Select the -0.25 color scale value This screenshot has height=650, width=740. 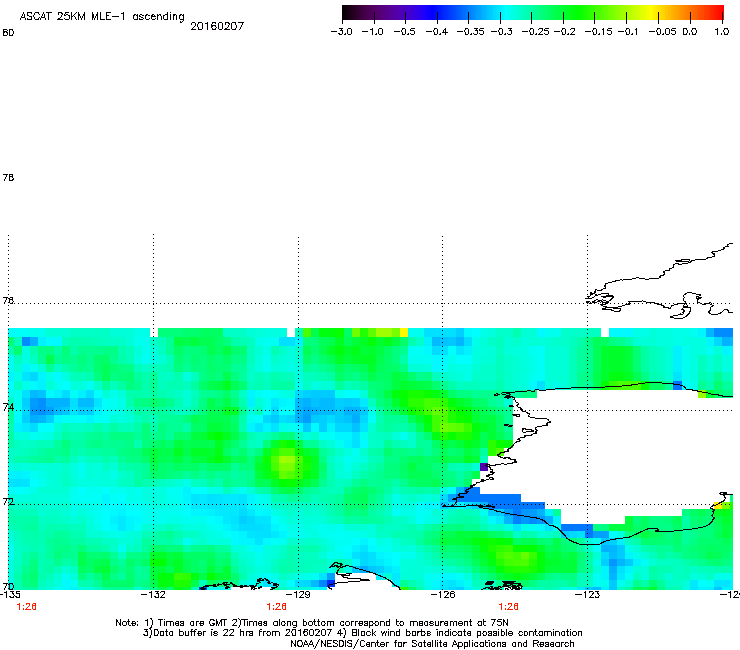point(536,32)
